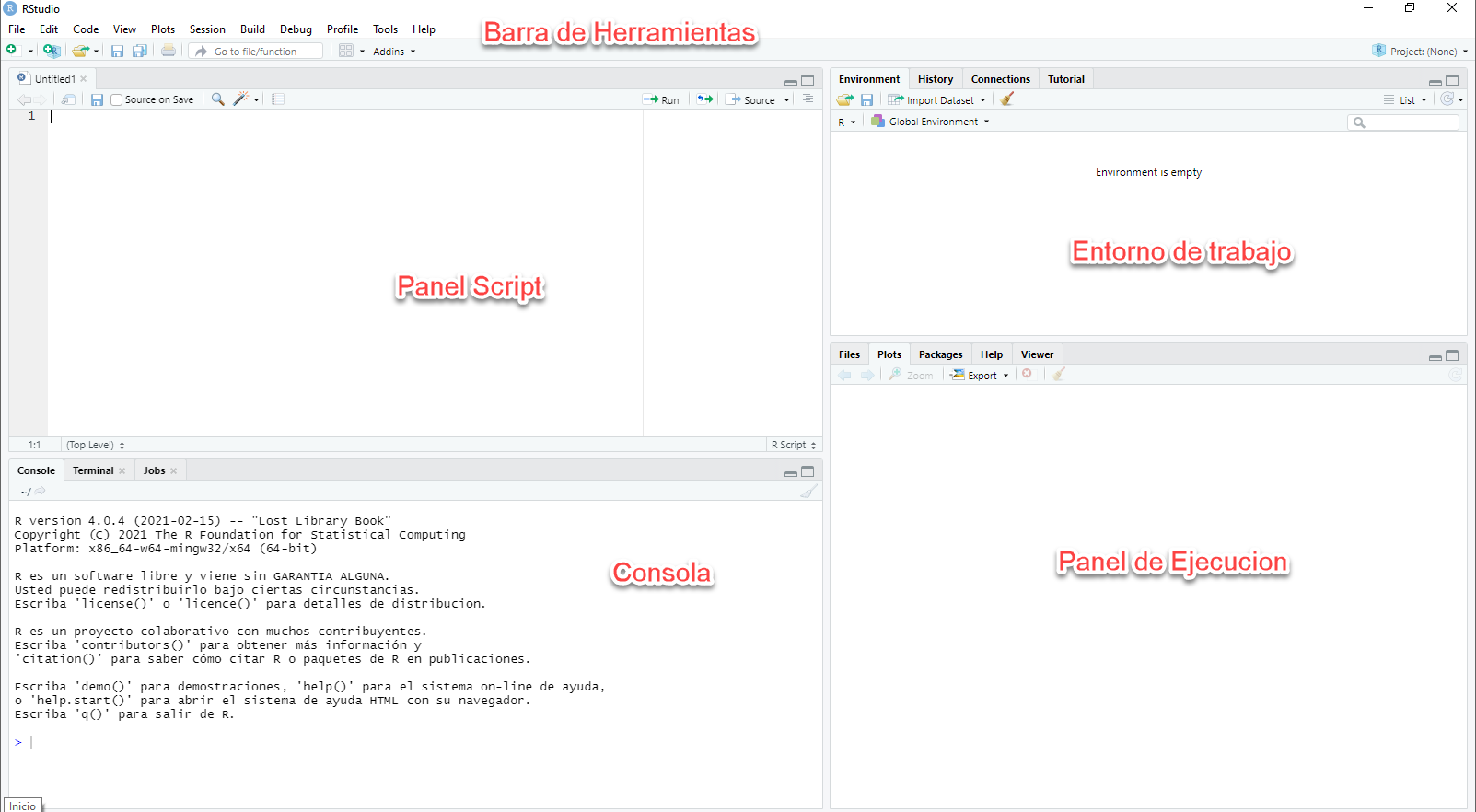Switch to the Terminal tab
1476x812 pixels.
pyautogui.click(x=93, y=470)
